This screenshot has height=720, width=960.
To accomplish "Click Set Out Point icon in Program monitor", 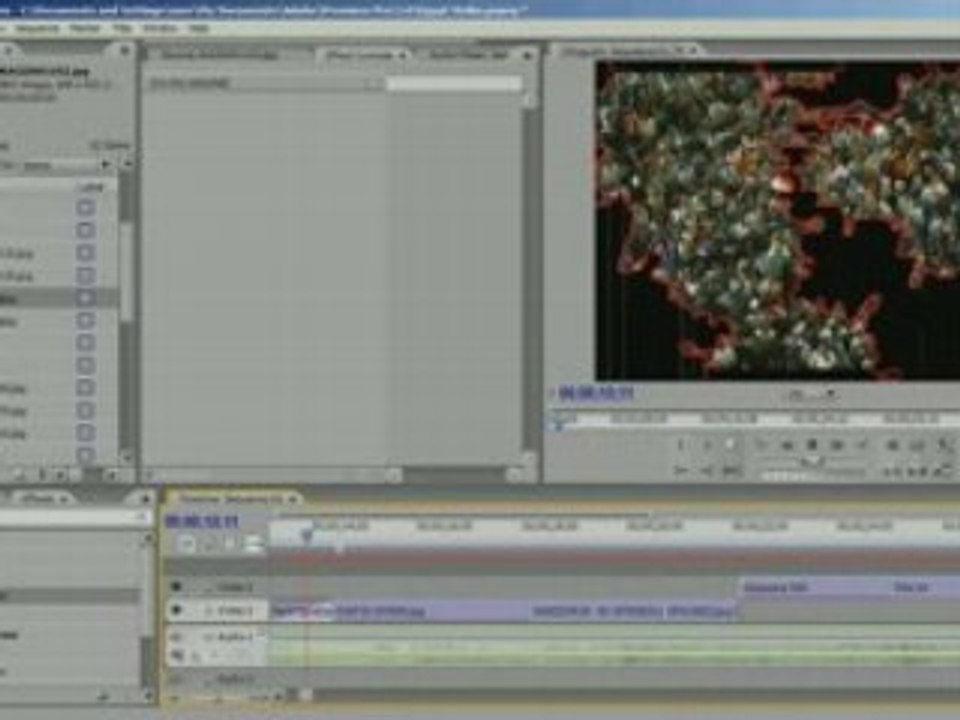I will click(706, 444).
